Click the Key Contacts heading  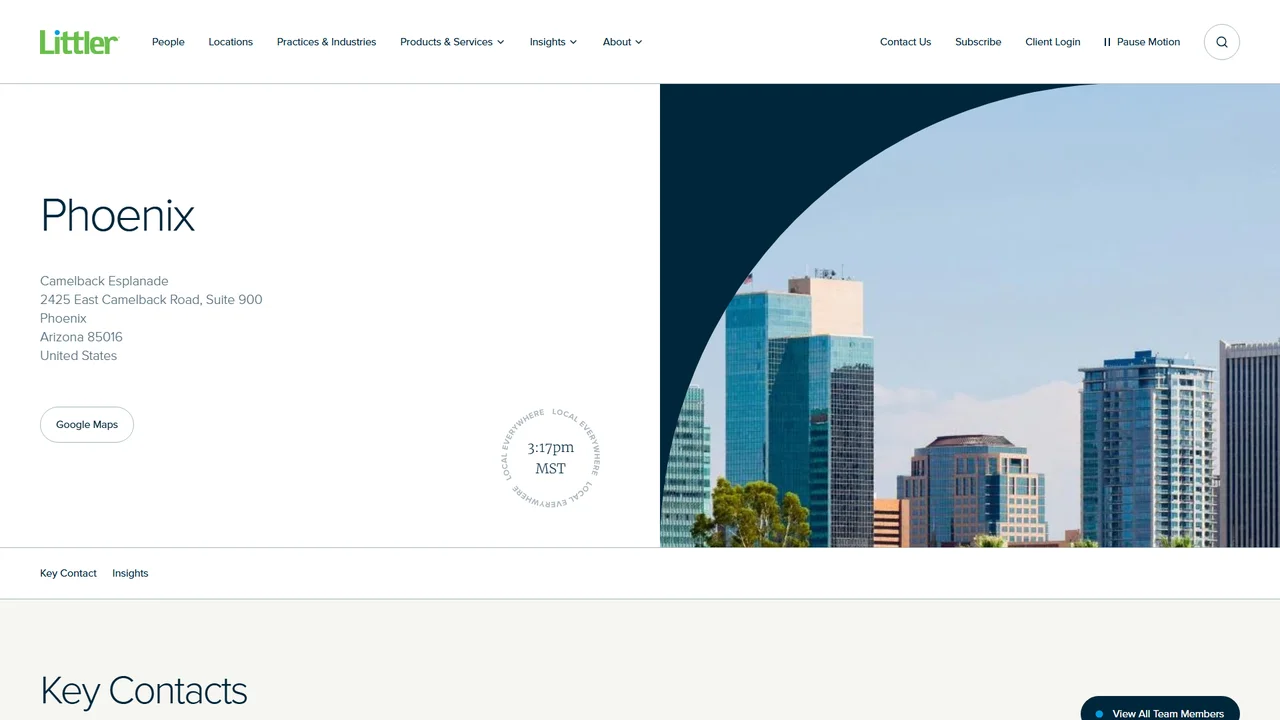pos(143,691)
